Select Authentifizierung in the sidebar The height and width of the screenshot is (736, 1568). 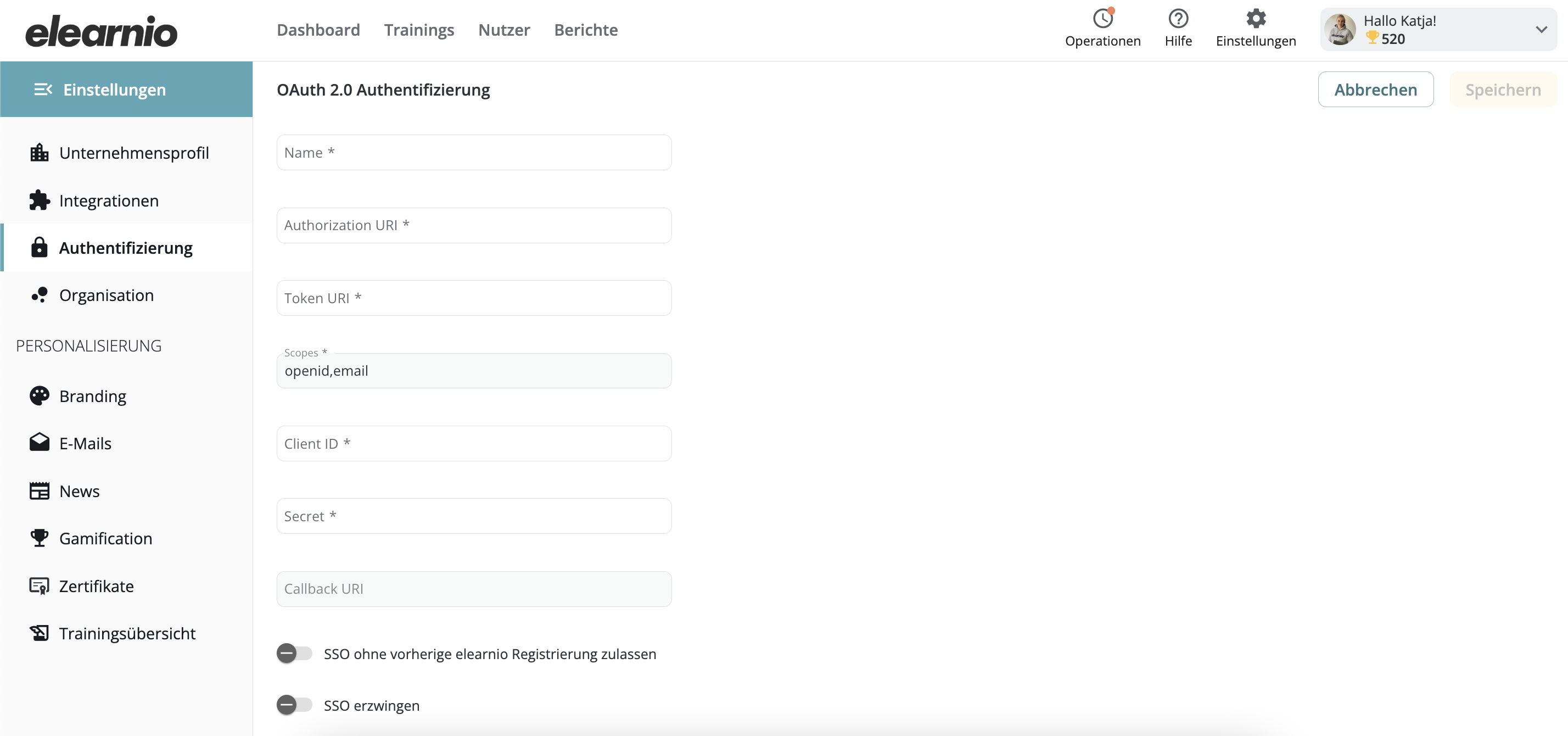pyautogui.click(x=127, y=248)
